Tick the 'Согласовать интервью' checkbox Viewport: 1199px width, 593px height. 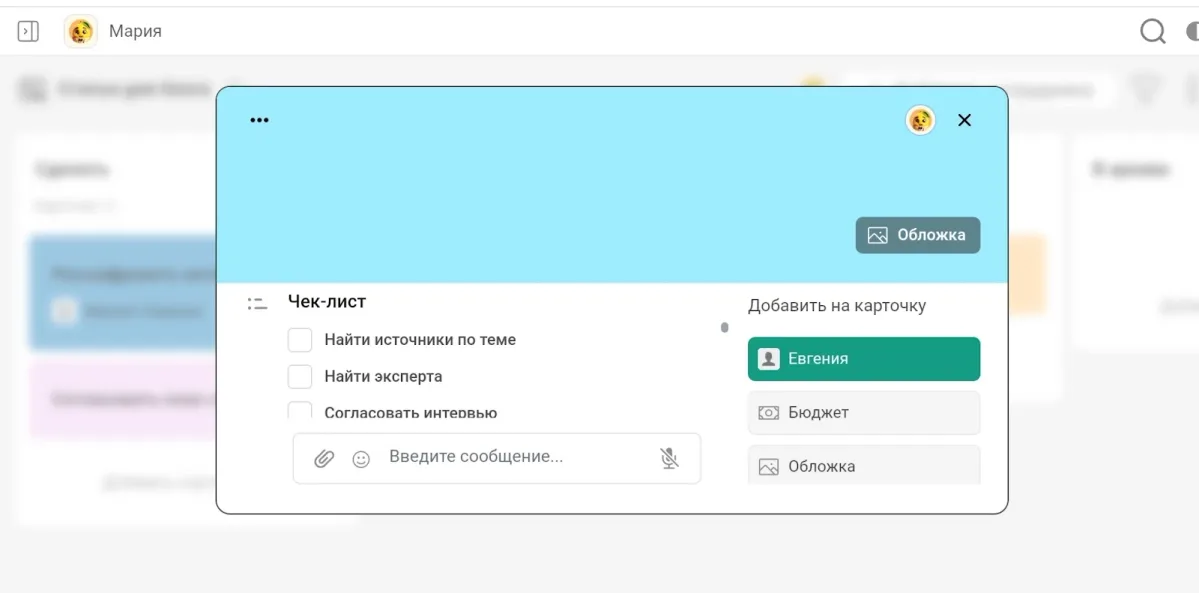(300, 410)
